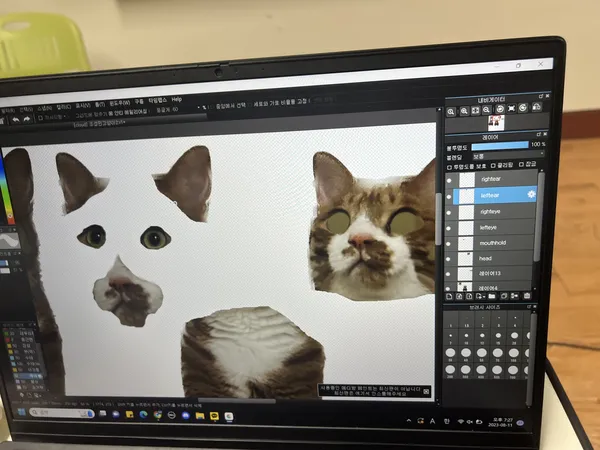
Task: Click the first zoom-in magnifier in Navigator
Action: click(451, 112)
